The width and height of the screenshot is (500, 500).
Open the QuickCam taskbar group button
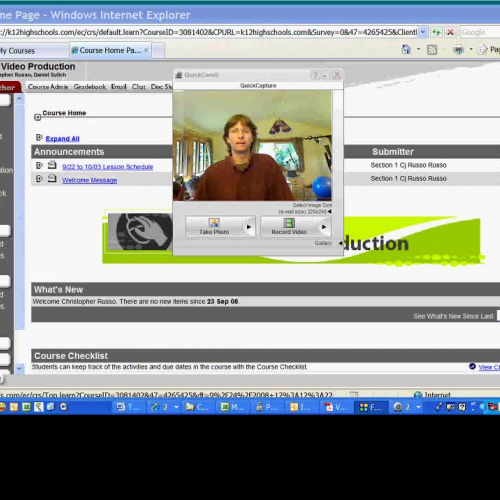coord(406,407)
